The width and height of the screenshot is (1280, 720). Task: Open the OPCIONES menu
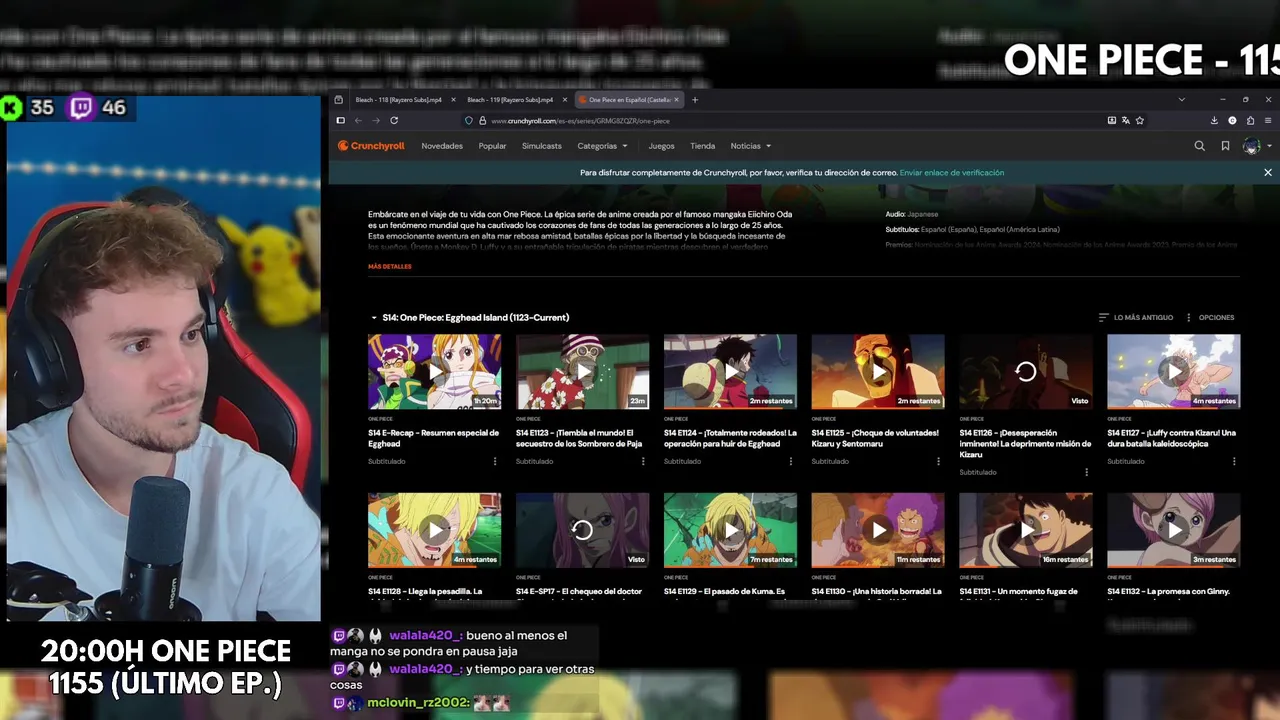click(x=1210, y=317)
